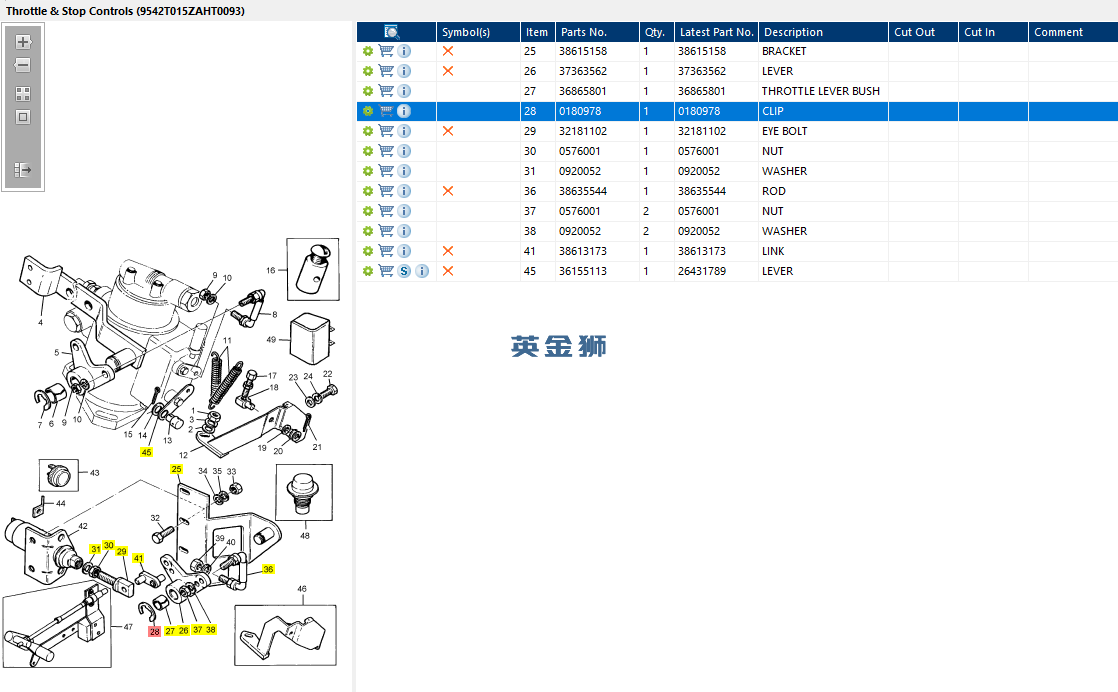This screenshot has width=1118, height=692.
Task: Add LINK 38613173 to the cart
Action: (x=386, y=251)
